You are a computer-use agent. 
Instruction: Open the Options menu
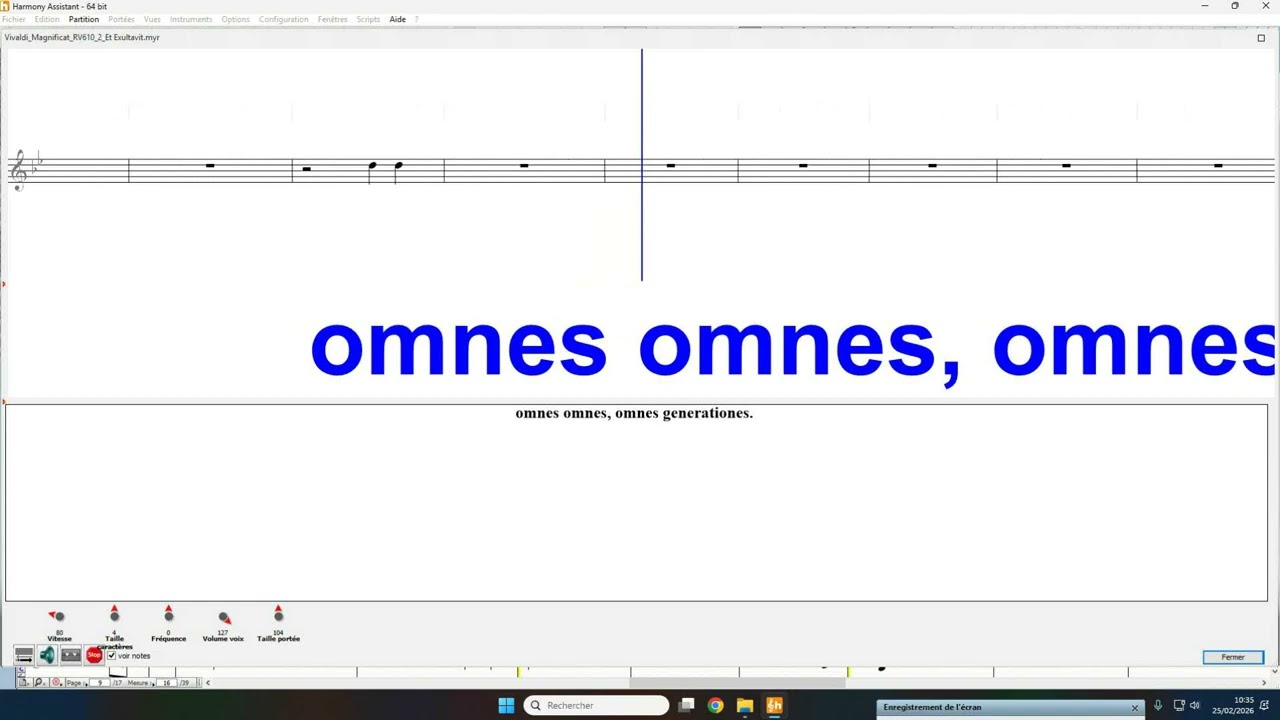click(236, 19)
